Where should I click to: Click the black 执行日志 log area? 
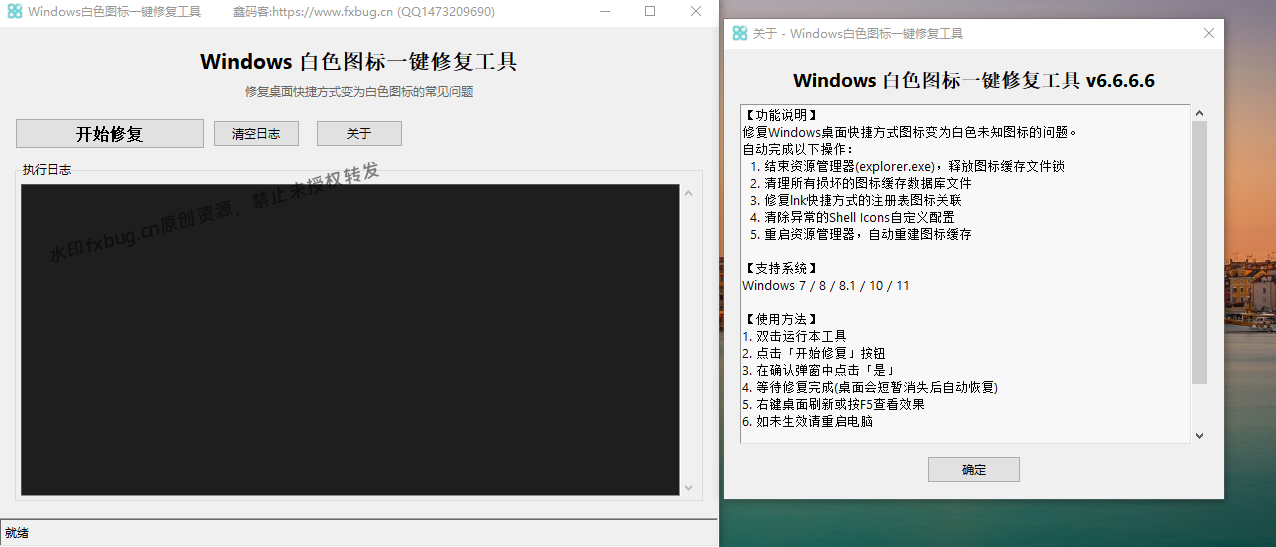pos(350,339)
